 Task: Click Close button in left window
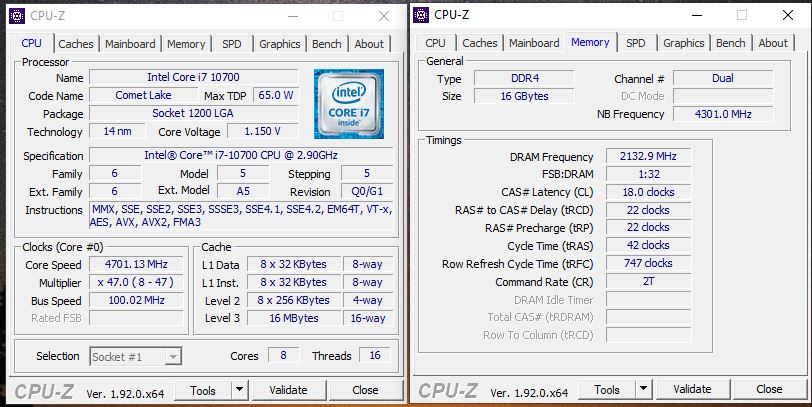click(365, 390)
